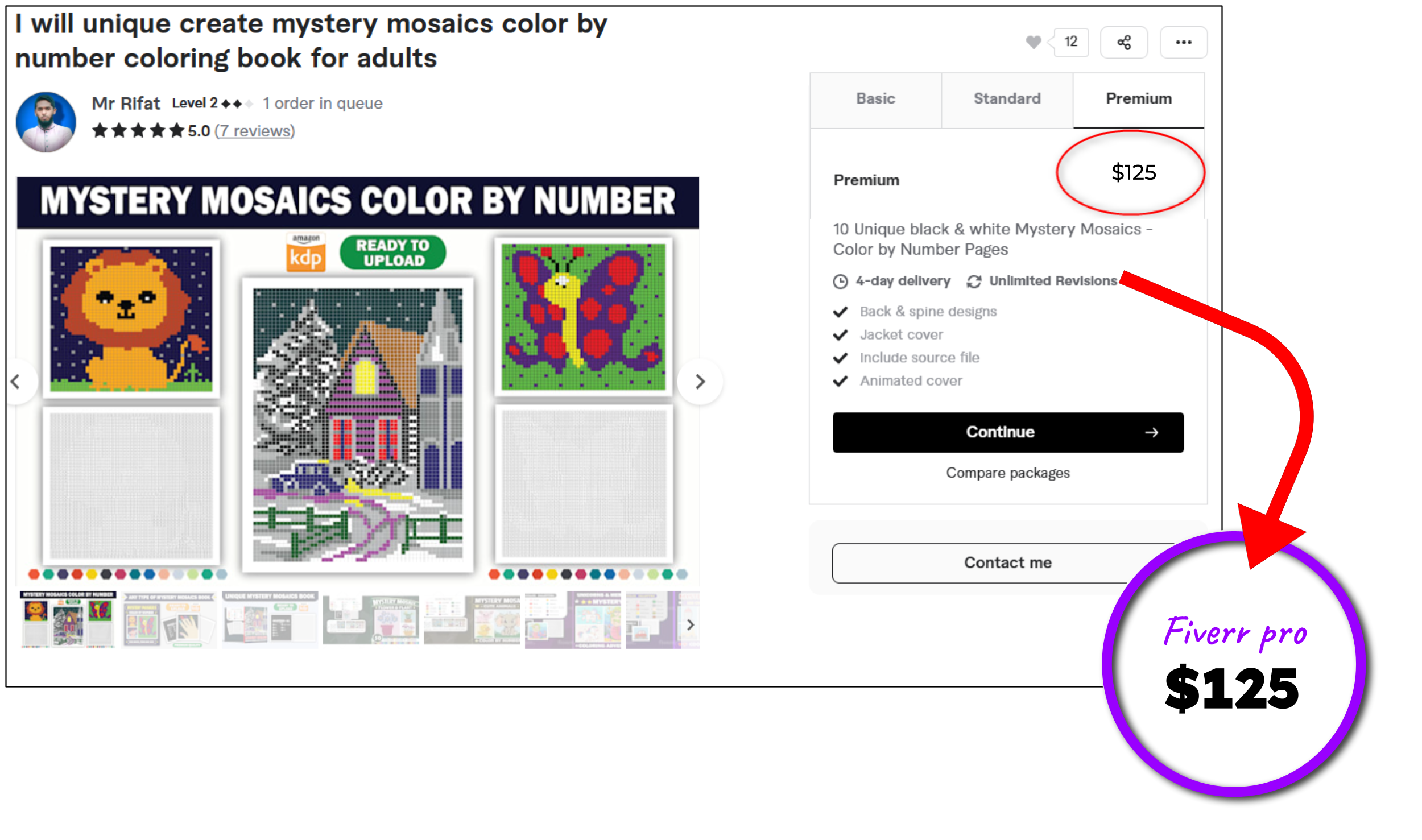Click the 'Back & spine designs' feature
Image resolution: width=1422 pixels, height=840 pixels.
point(928,312)
